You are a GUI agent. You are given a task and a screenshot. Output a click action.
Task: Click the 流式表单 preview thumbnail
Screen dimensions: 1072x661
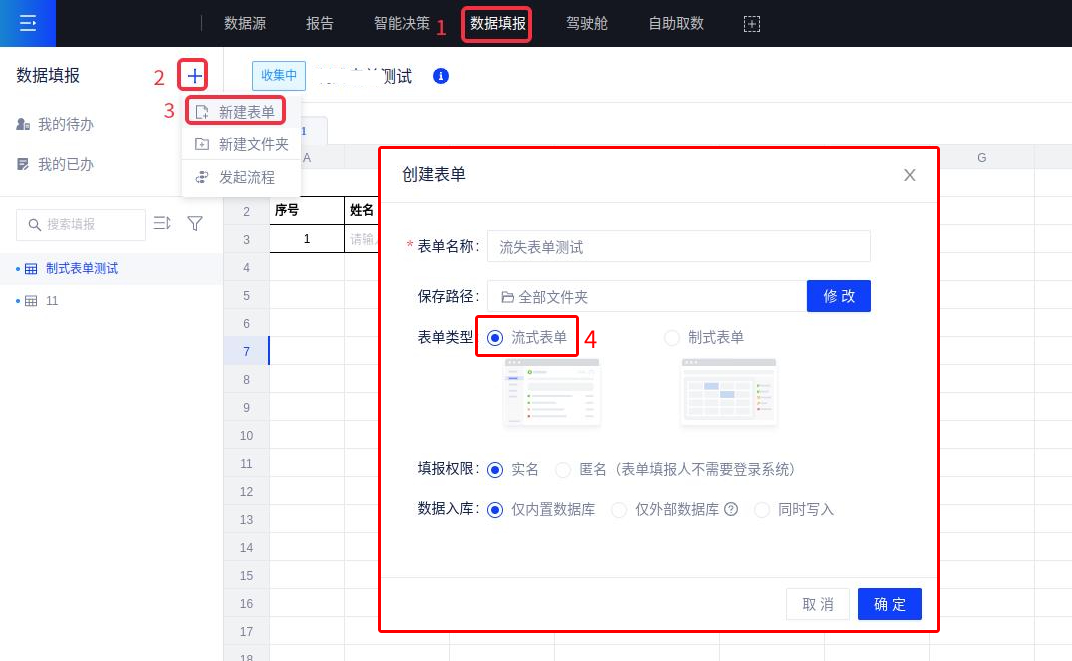(x=552, y=391)
